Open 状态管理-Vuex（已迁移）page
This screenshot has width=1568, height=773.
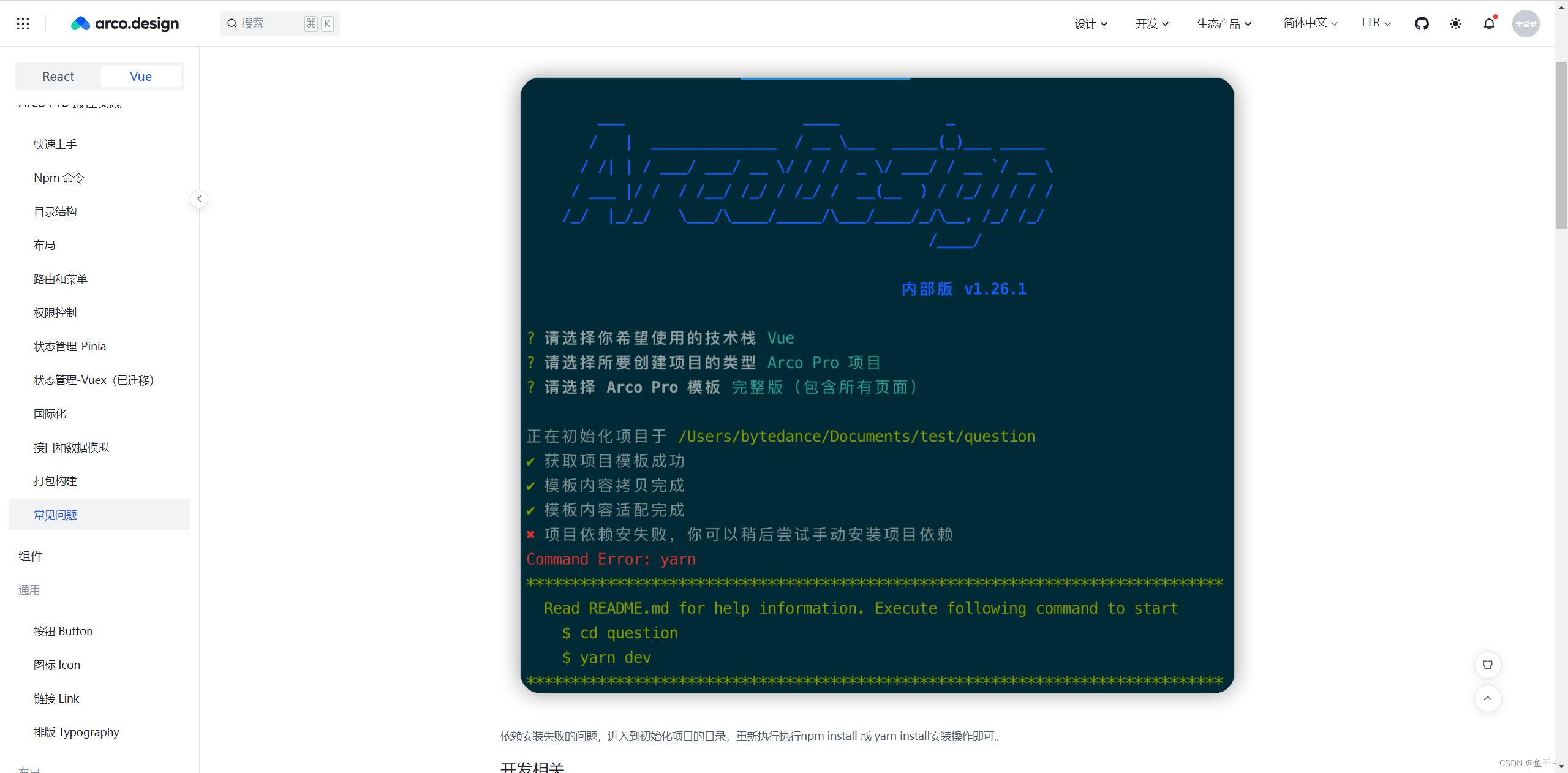(x=99, y=380)
